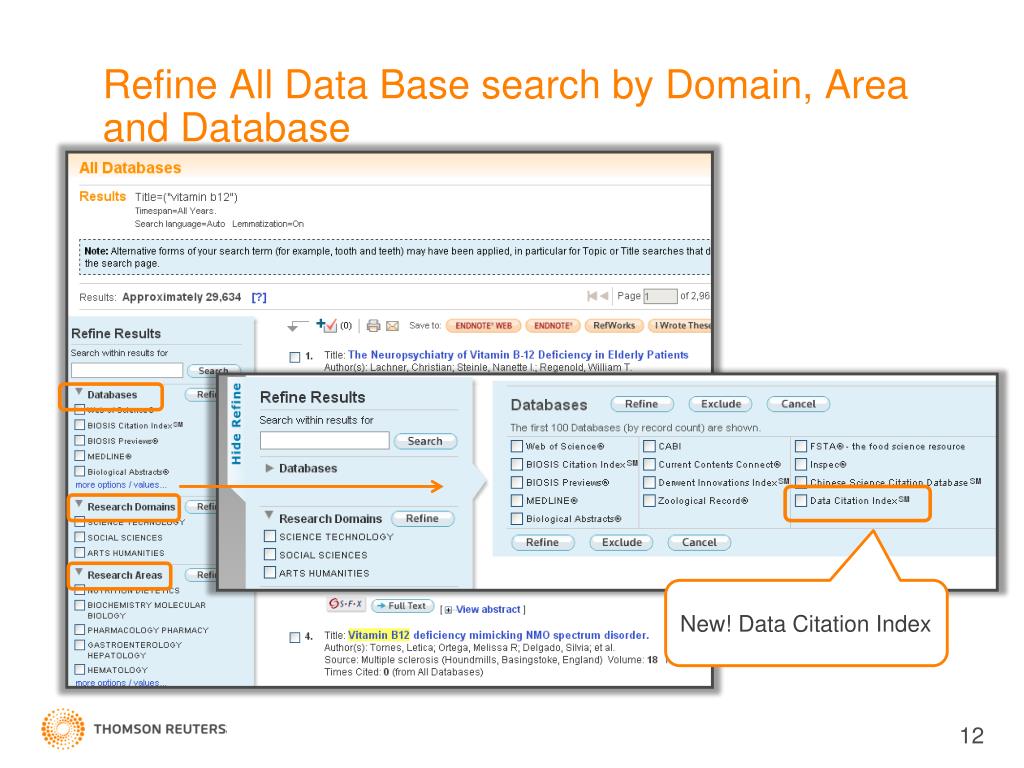The height and width of the screenshot is (768, 1024).
Task: Check Biological Abstracts in Databases popup
Action: tap(517, 519)
